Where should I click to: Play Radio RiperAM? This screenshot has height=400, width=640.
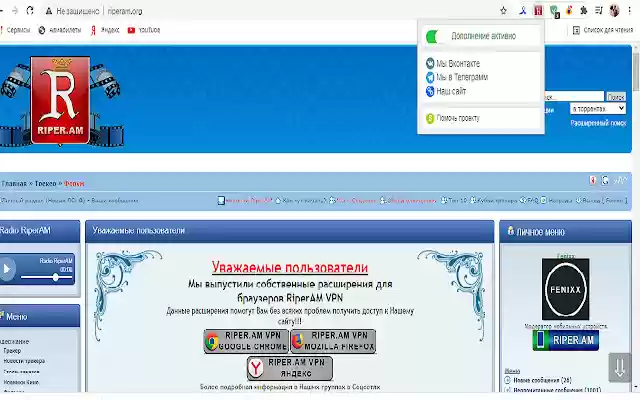coord(7,269)
